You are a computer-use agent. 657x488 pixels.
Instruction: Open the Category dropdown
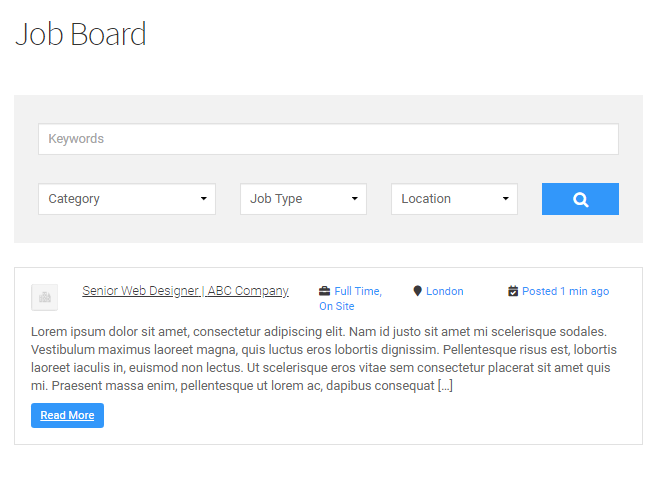pos(127,199)
